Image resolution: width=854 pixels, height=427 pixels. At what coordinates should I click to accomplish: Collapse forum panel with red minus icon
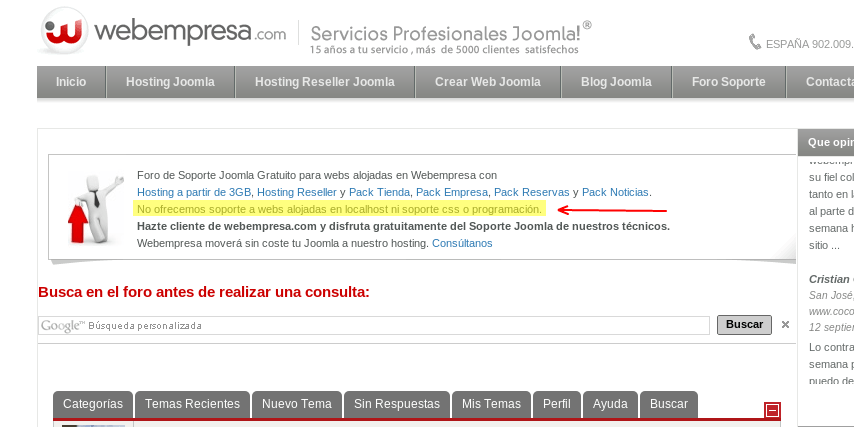point(773,410)
